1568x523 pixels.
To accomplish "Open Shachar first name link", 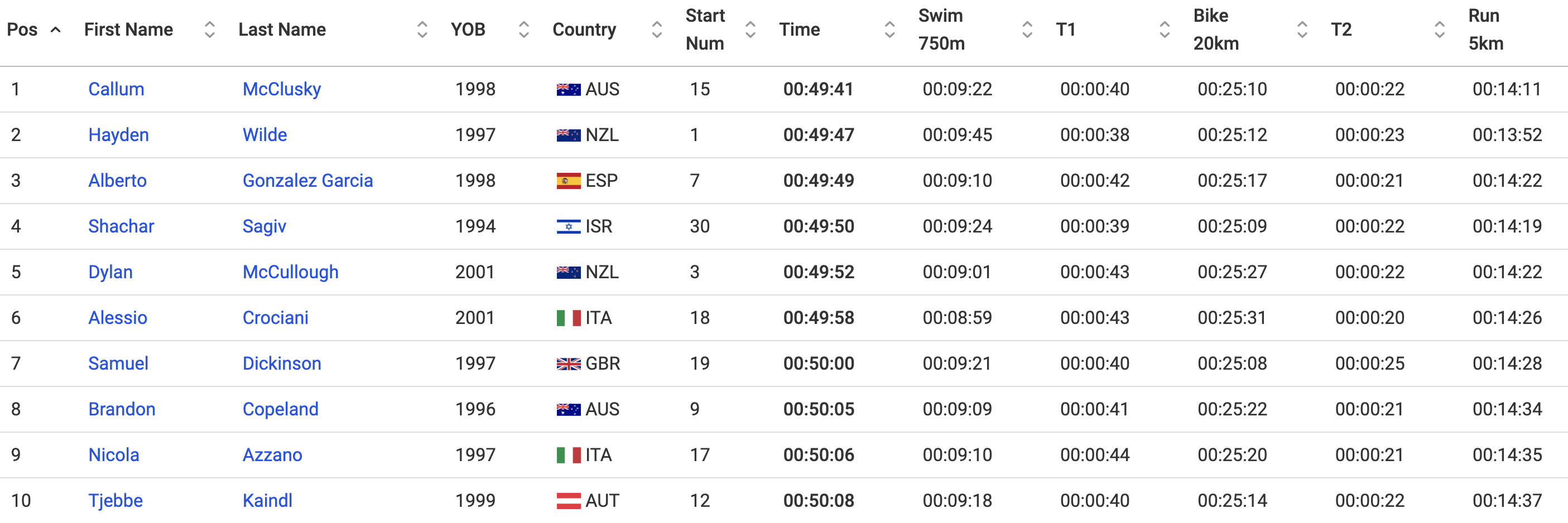I will [x=121, y=226].
